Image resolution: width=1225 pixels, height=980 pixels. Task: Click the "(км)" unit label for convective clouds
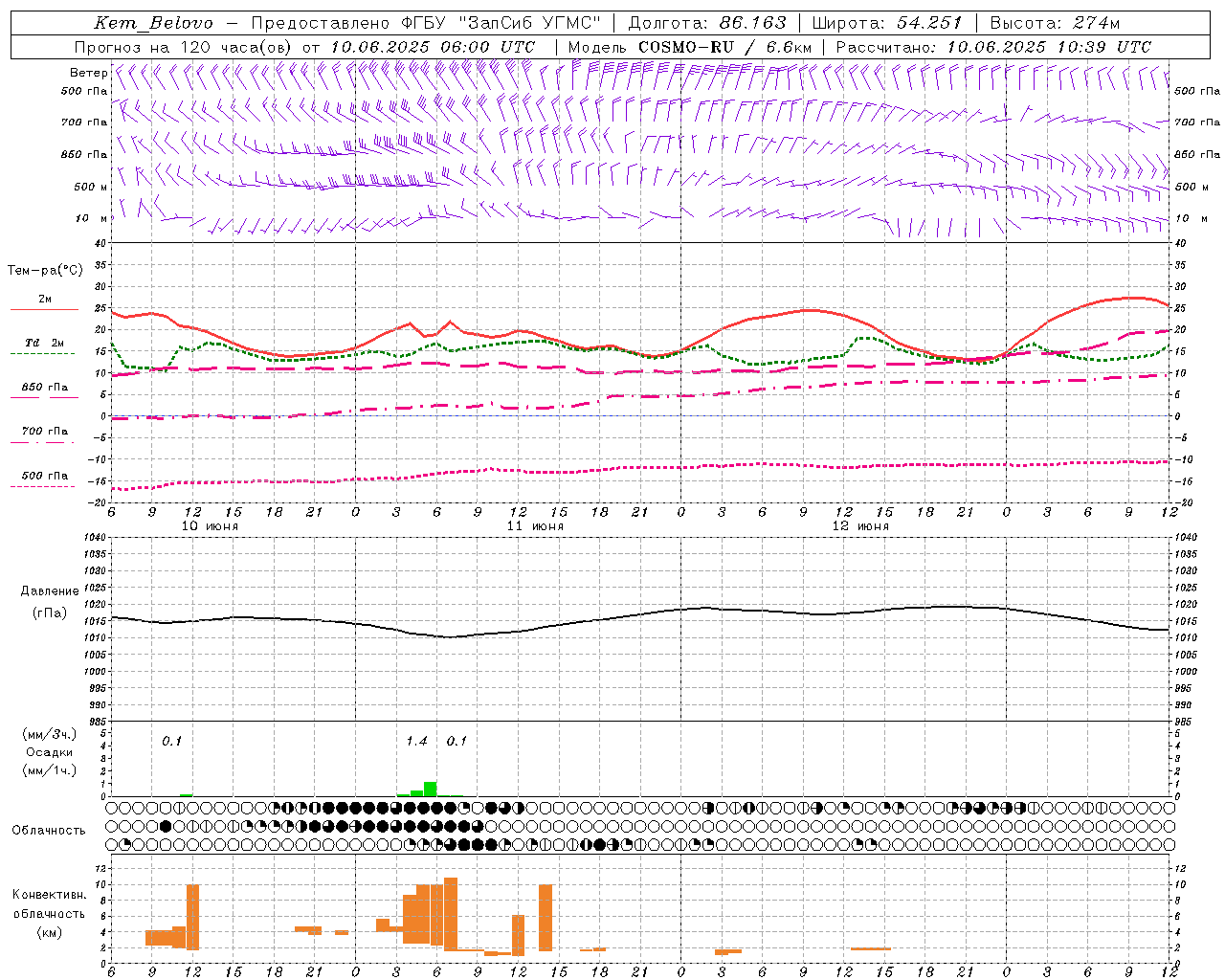coord(49,932)
